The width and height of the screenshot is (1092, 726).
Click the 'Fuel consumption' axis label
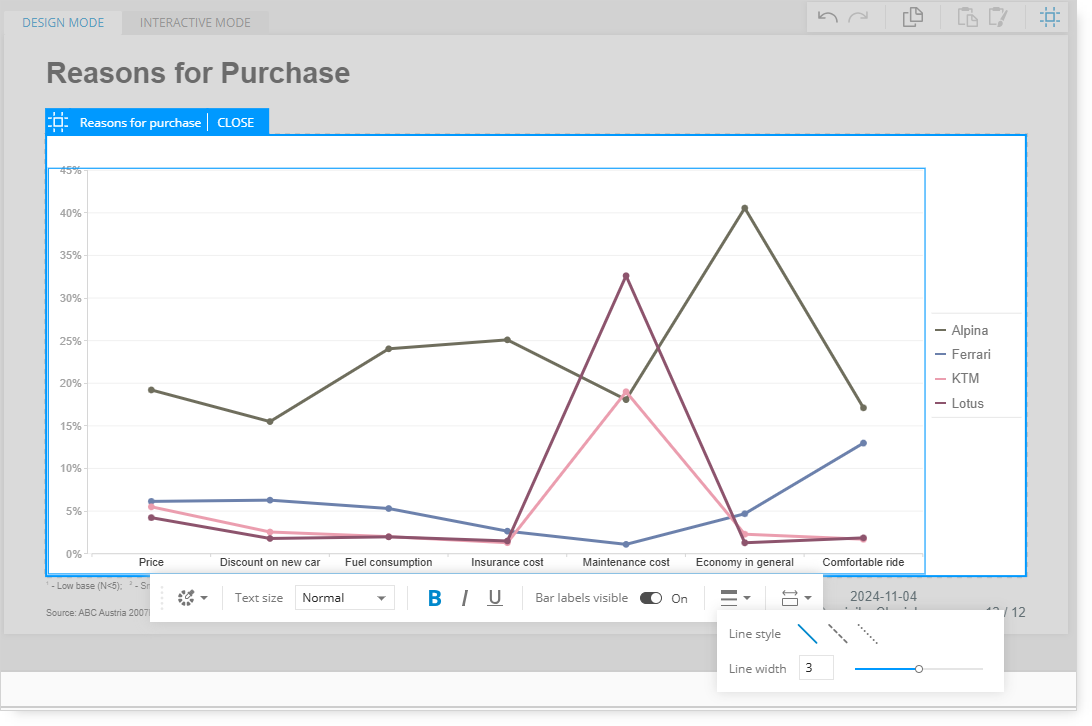click(x=389, y=562)
